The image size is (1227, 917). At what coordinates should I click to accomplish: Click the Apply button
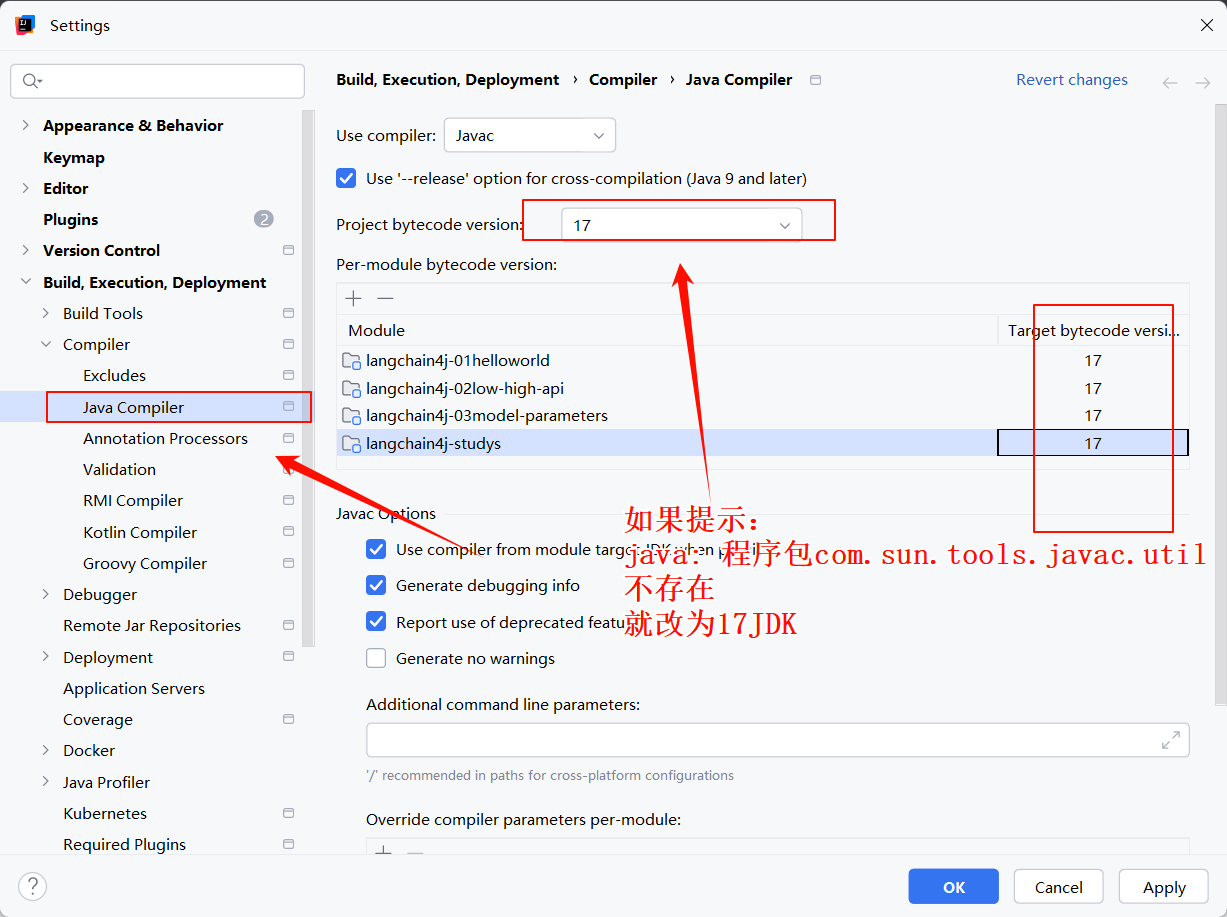1164,887
